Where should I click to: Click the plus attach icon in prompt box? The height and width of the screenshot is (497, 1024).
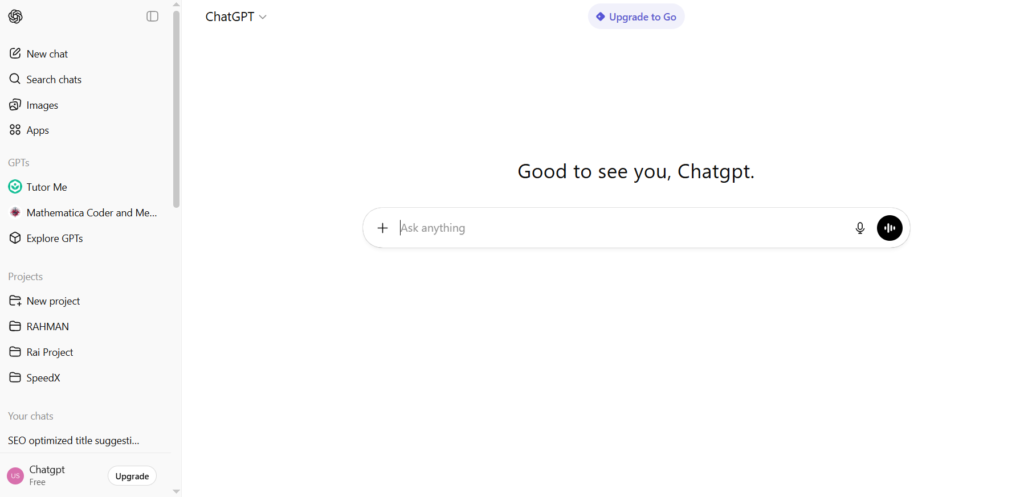tap(383, 228)
